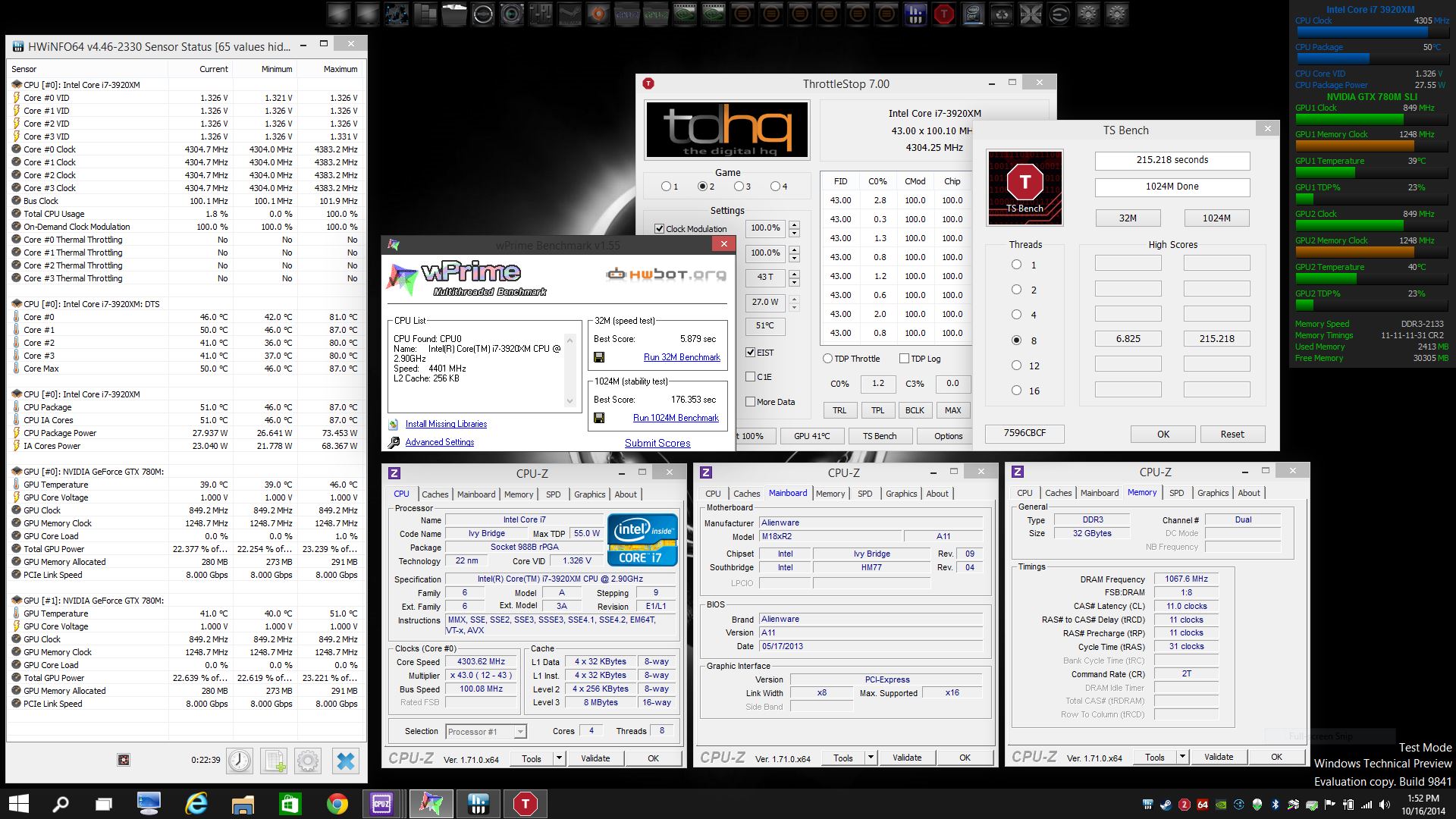Open Tools dropdown arrow in Memory CPU-Z window
Image resolution: width=1456 pixels, height=819 pixels.
[1182, 757]
